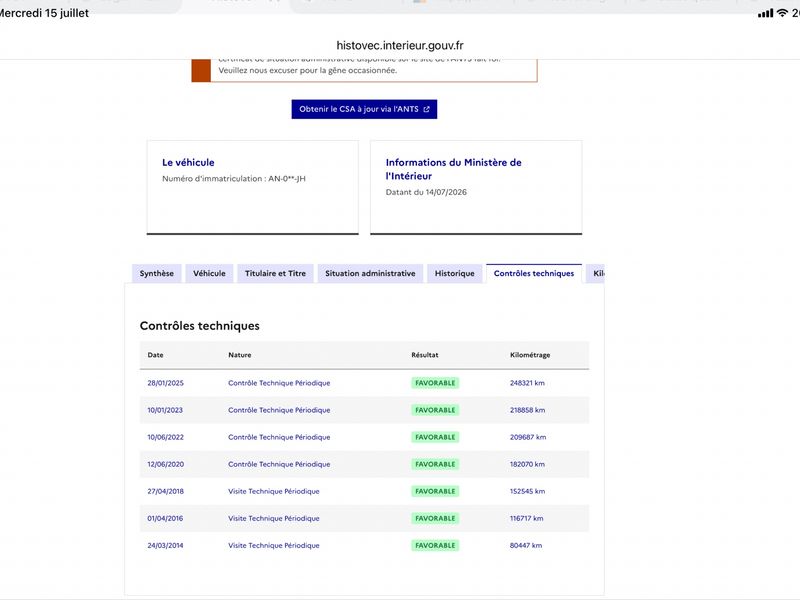Open the Synthèse tab
This screenshot has width=800, height=600.
(157, 273)
